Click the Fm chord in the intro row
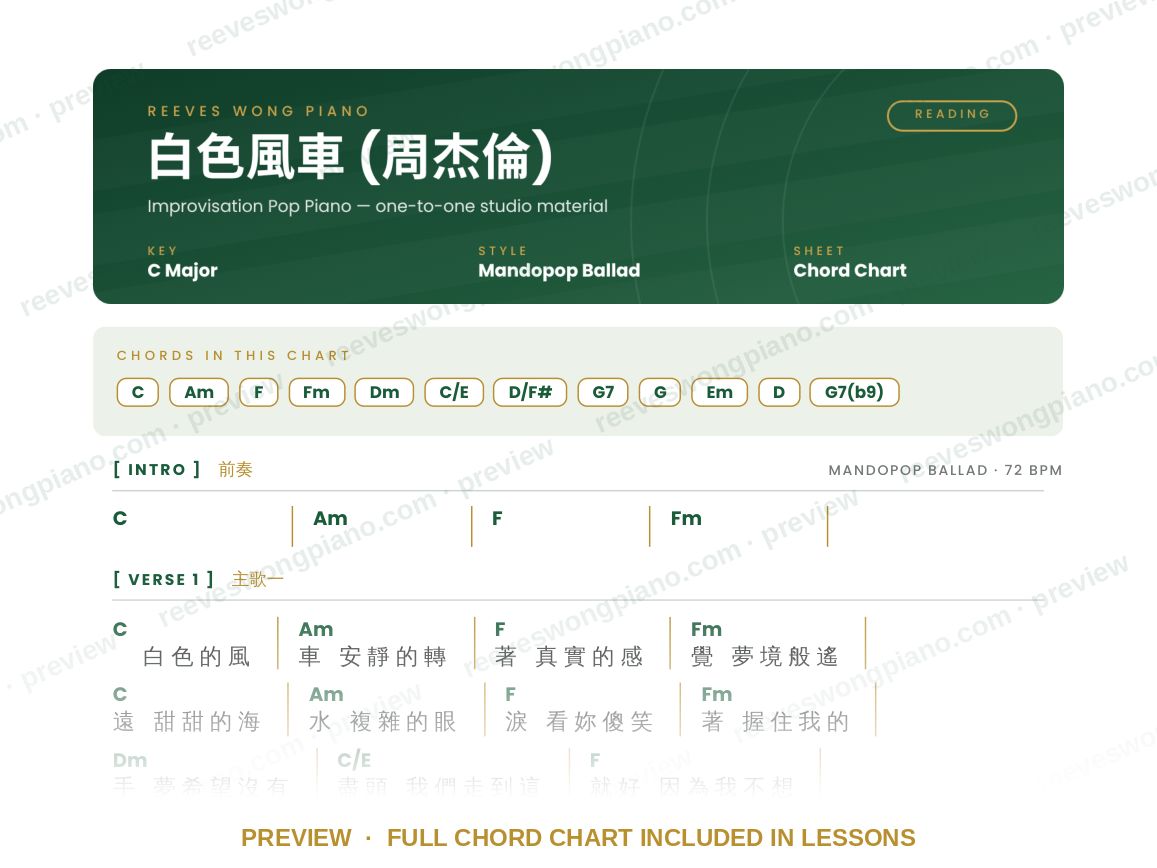 pyautogui.click(x=686, y=518)
